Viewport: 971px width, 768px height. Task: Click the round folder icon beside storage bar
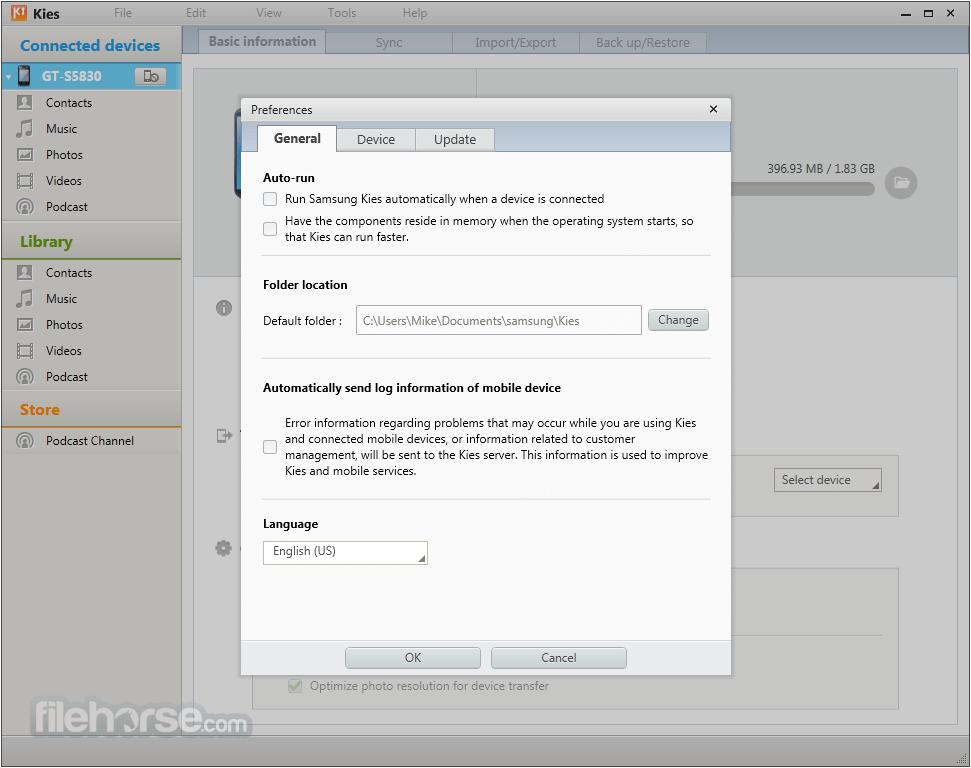coord(901,183)
